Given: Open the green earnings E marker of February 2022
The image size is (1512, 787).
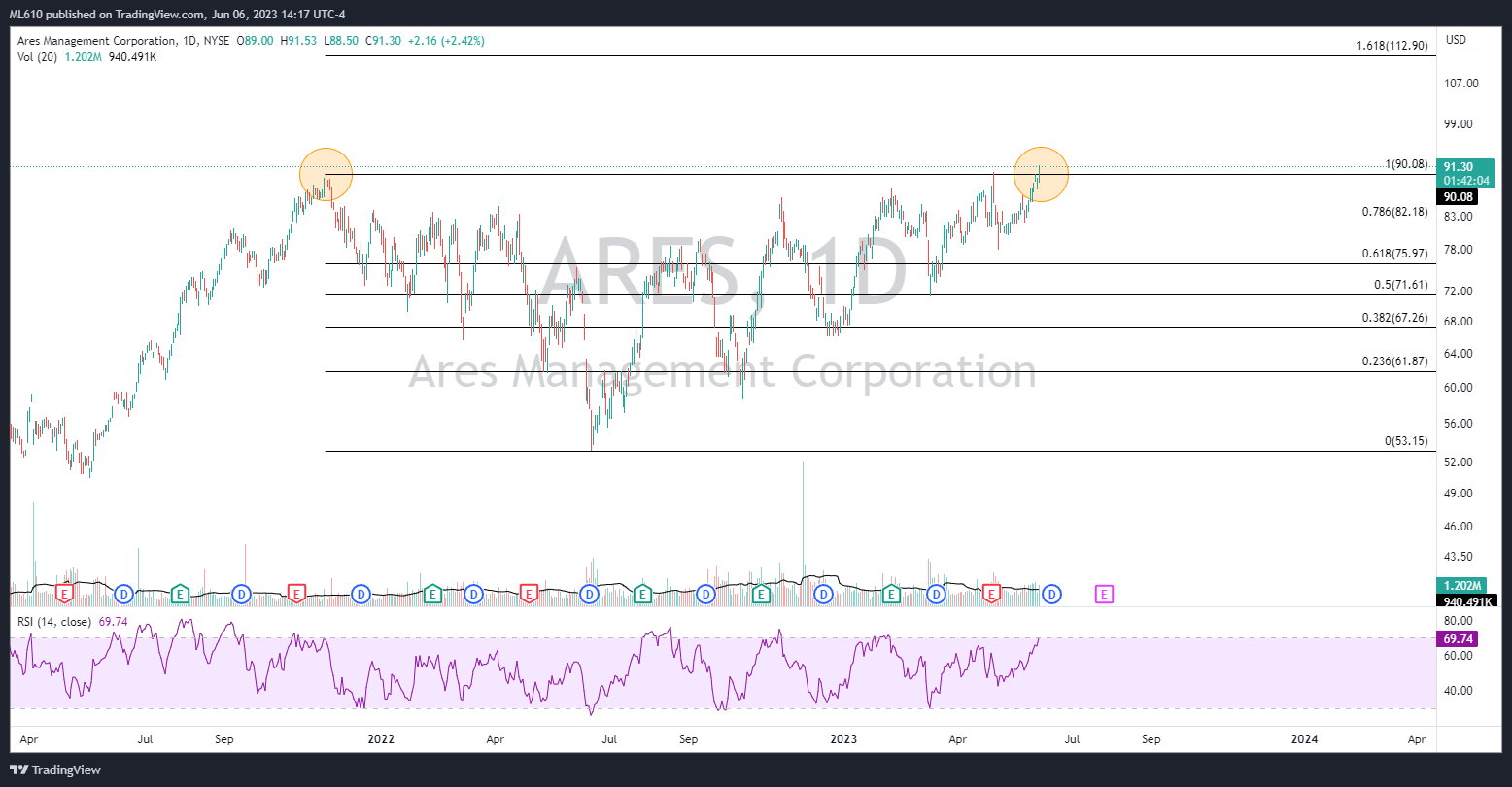Looking at the screenshot, I should pyautogui.click(x=432, y=593).
